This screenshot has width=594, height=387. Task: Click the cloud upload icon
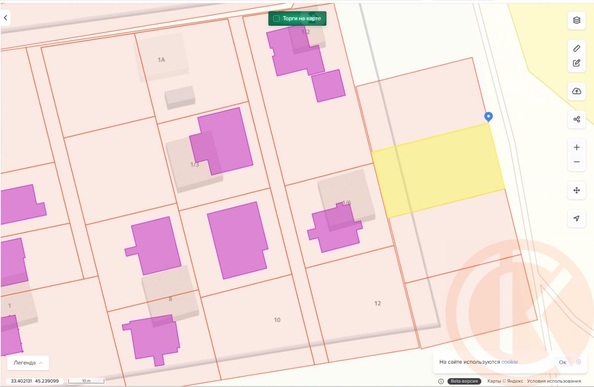click(x=576, y=91)
